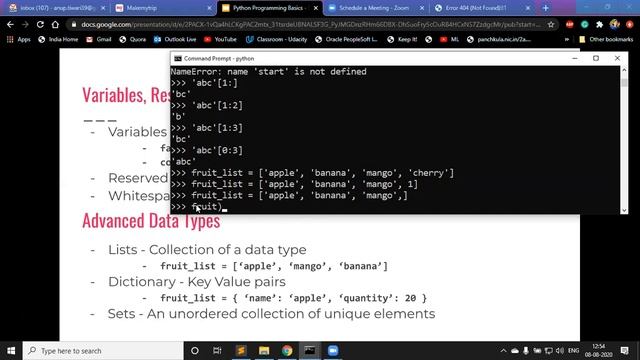
Task: Click 'Dictionary - Key Value pairs' text
Action: point(197,282)
